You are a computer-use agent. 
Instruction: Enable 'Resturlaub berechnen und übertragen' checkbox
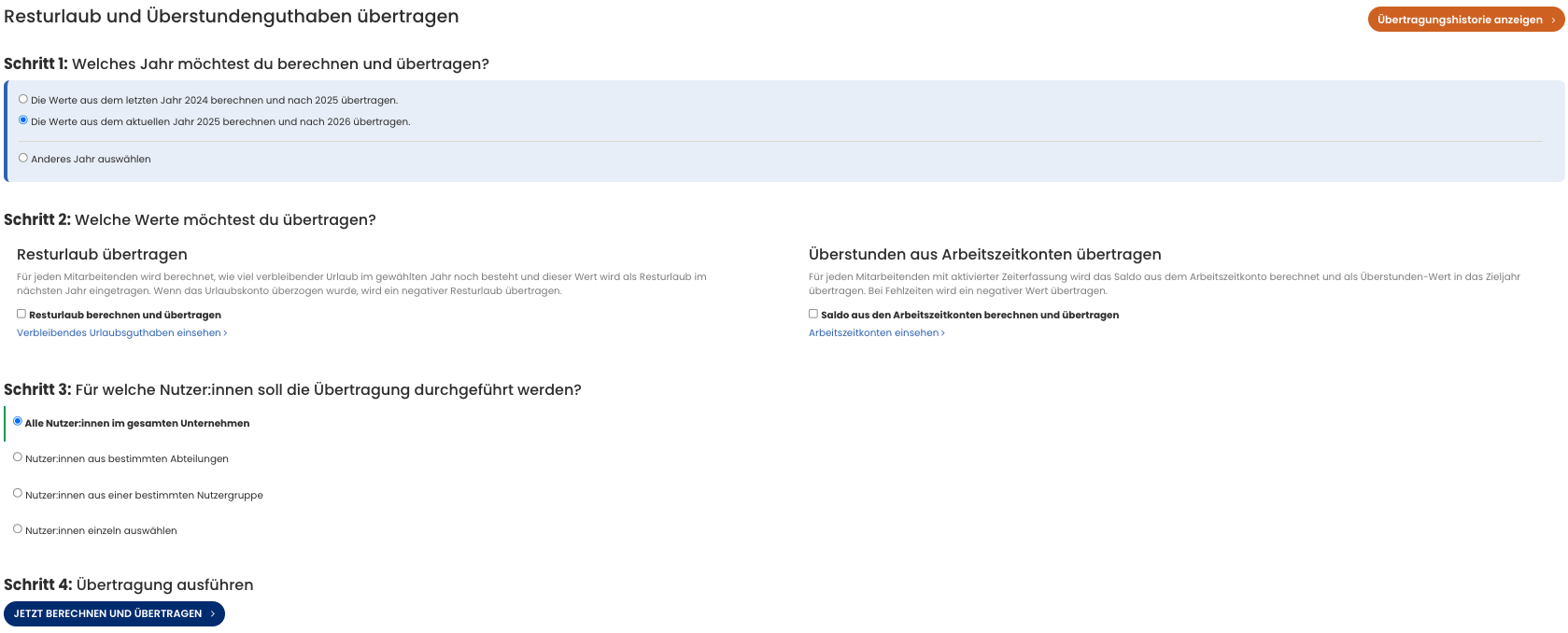21,314
